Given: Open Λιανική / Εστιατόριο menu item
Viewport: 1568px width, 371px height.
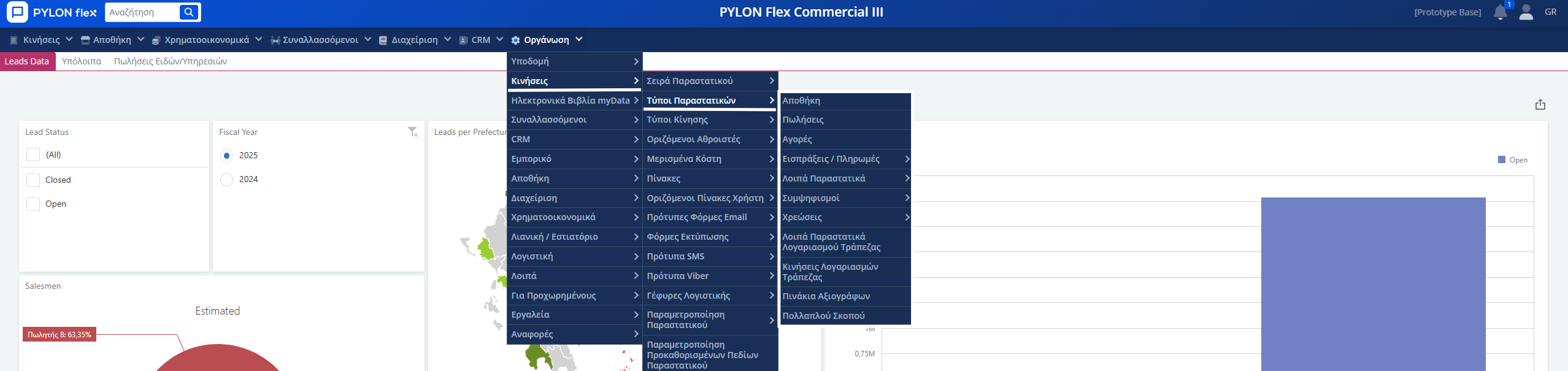Looking at the screenshot, I should (x=574, y=237).
